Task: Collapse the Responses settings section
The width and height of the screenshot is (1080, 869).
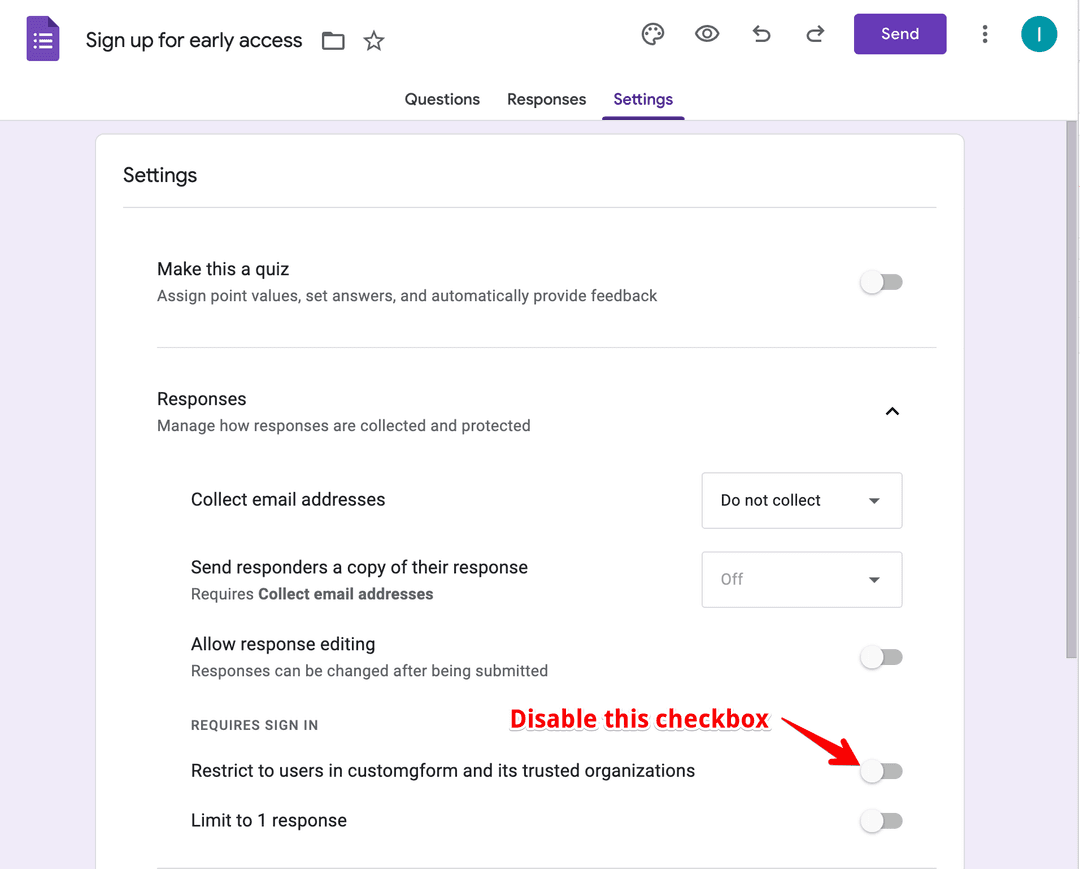Action: click(x=892, y=411)
